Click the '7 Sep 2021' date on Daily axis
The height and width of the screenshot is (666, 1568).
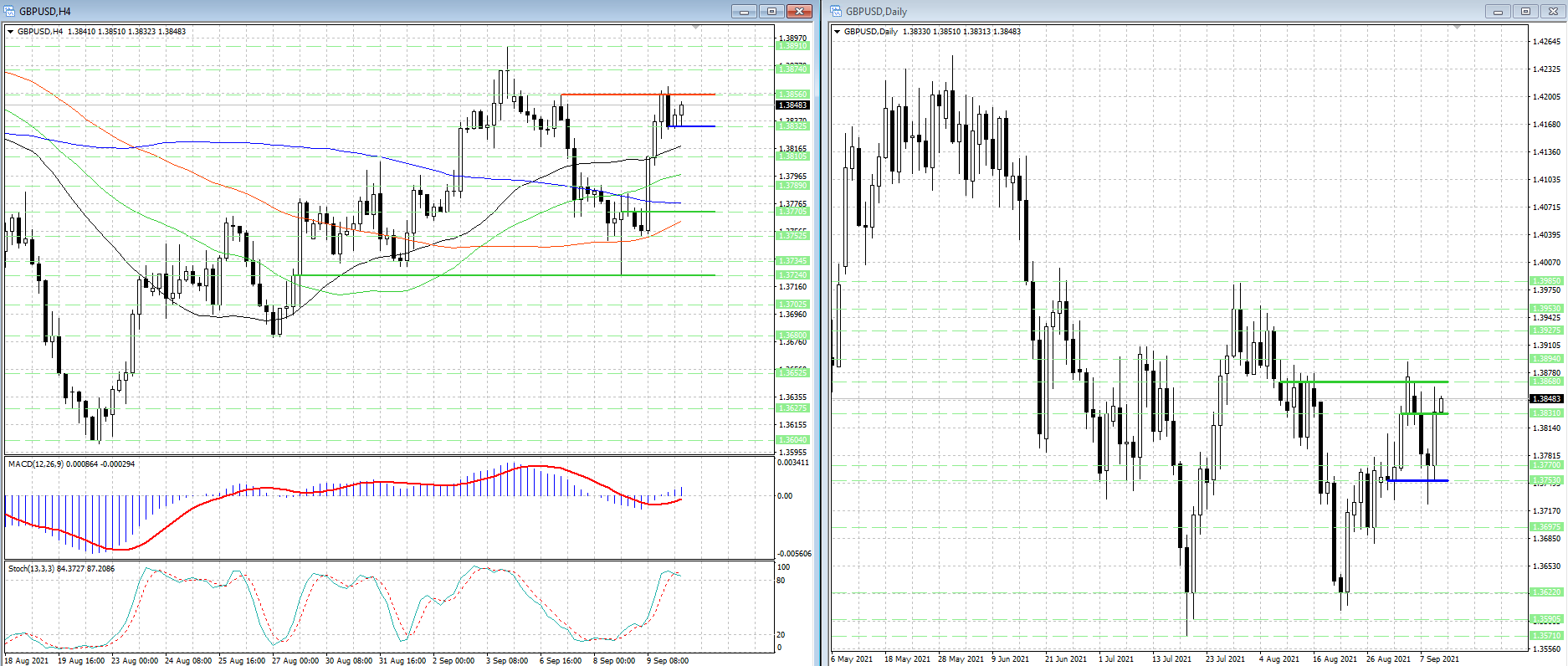click(x=1439, y=659)
